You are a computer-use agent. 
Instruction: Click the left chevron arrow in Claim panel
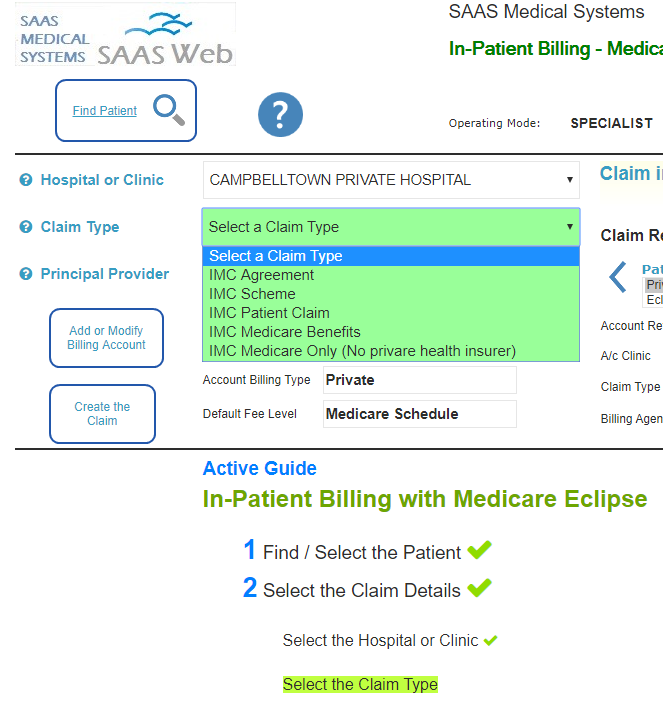[x=618, y=277]
